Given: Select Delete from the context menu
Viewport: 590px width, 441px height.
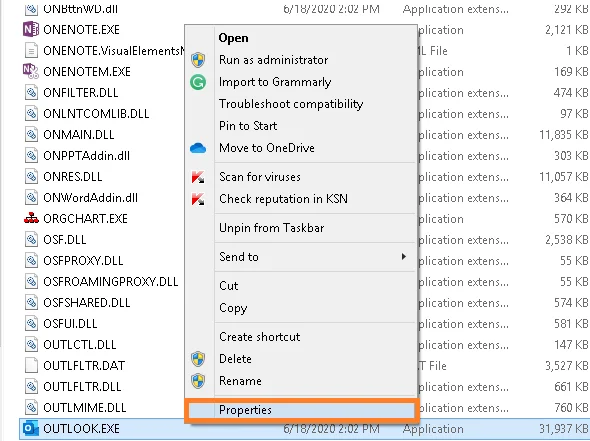Looking at the screenshot, I should click(300, 359).
